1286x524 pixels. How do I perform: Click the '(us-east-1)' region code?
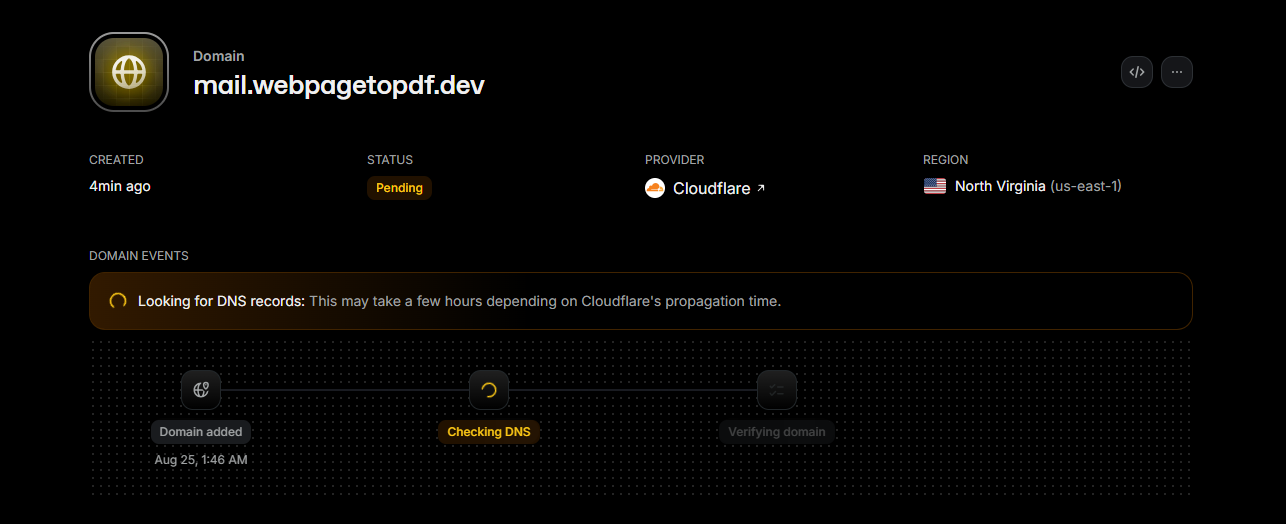pyautogui.click(x=1086, y=186)
